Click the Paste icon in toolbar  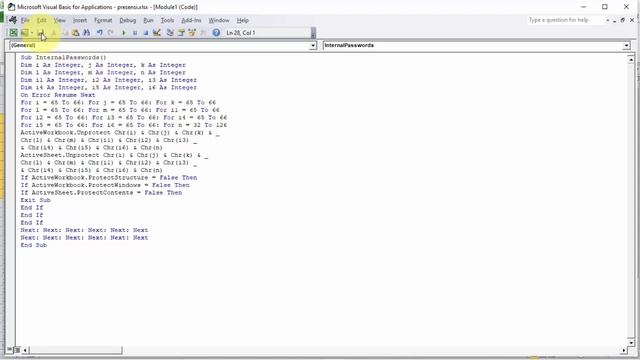coord(76,33)
